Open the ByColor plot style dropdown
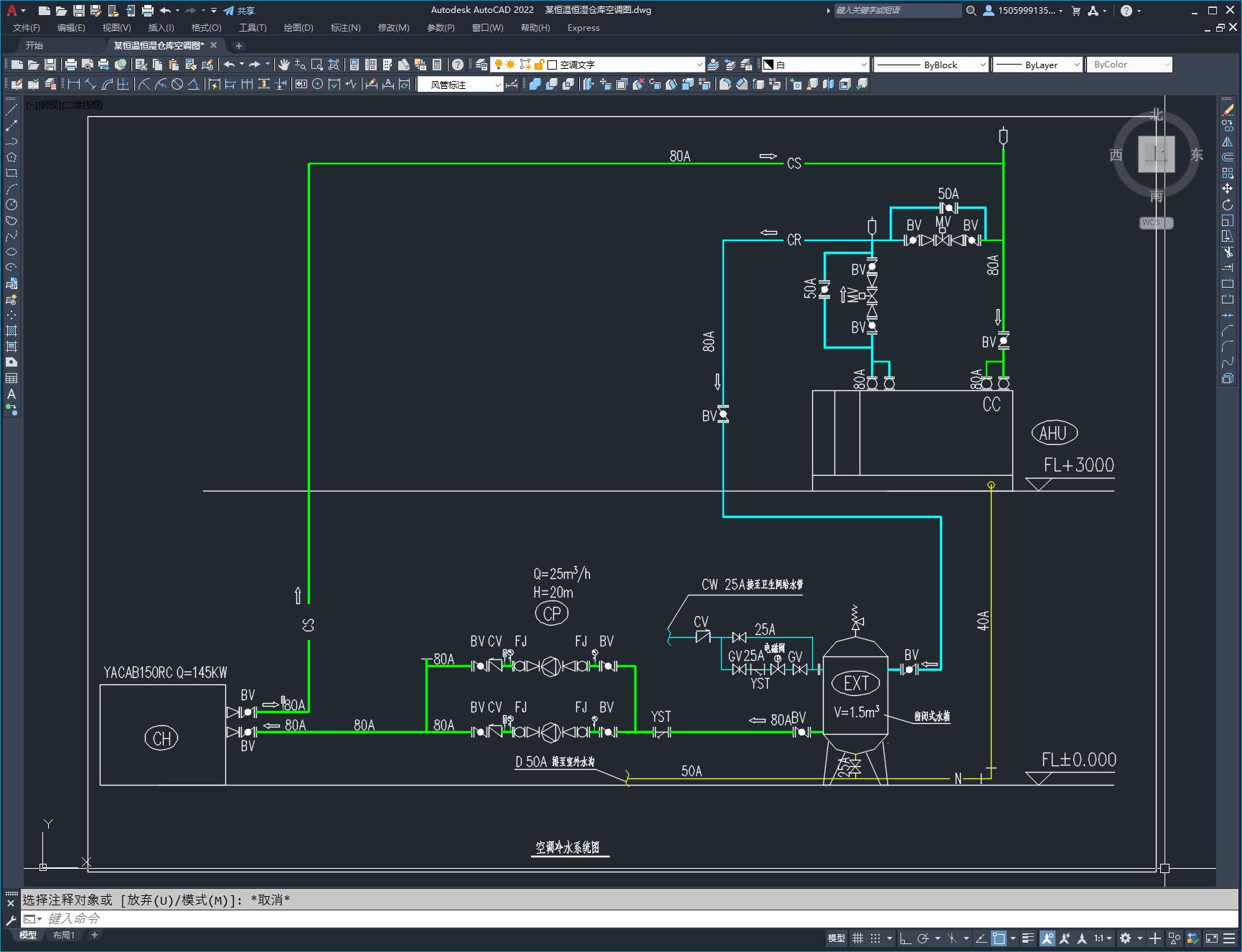1242x952 pixels. click(1130, 65)
